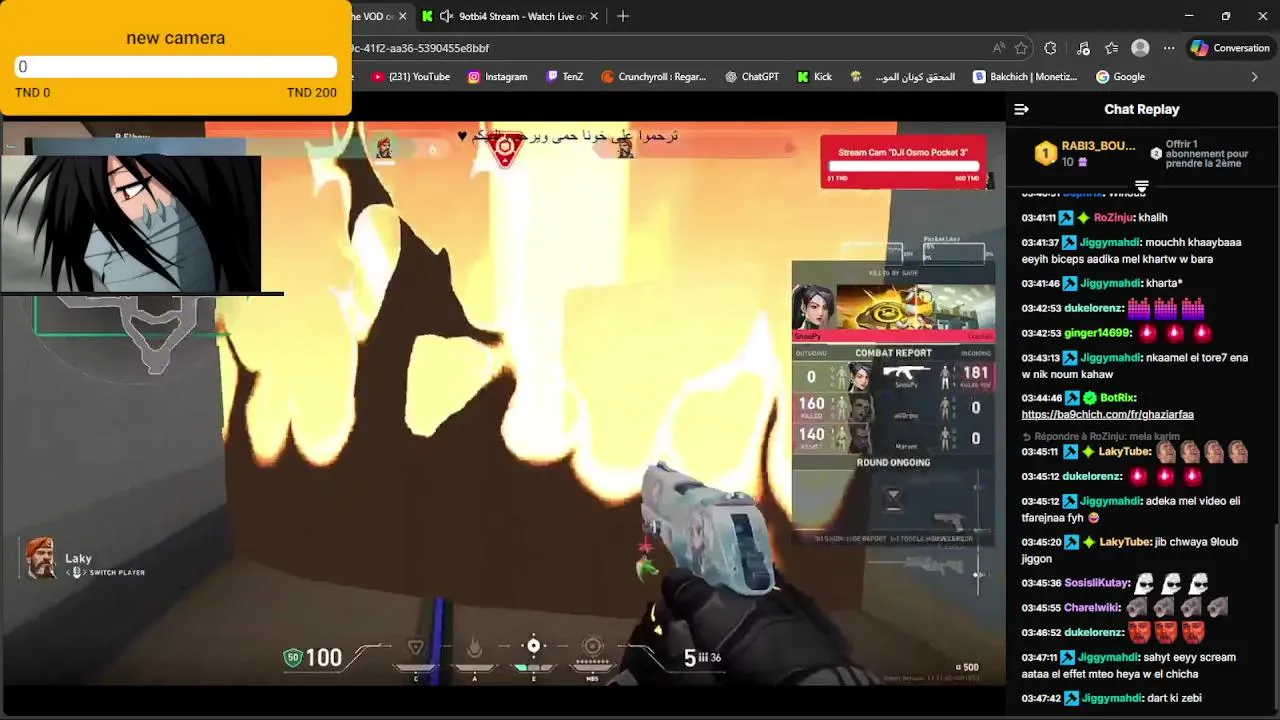Click the 'new camera' goal progress bar
Viewport: 1280px width, 720px height.
[176, 67]
